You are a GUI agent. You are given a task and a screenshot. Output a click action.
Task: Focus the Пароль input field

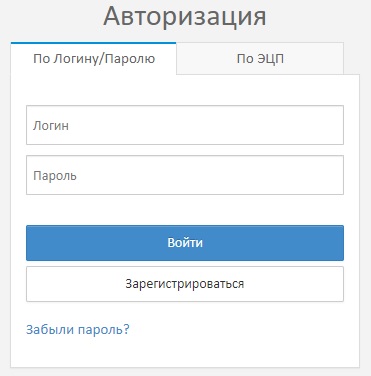coord(185,175)
